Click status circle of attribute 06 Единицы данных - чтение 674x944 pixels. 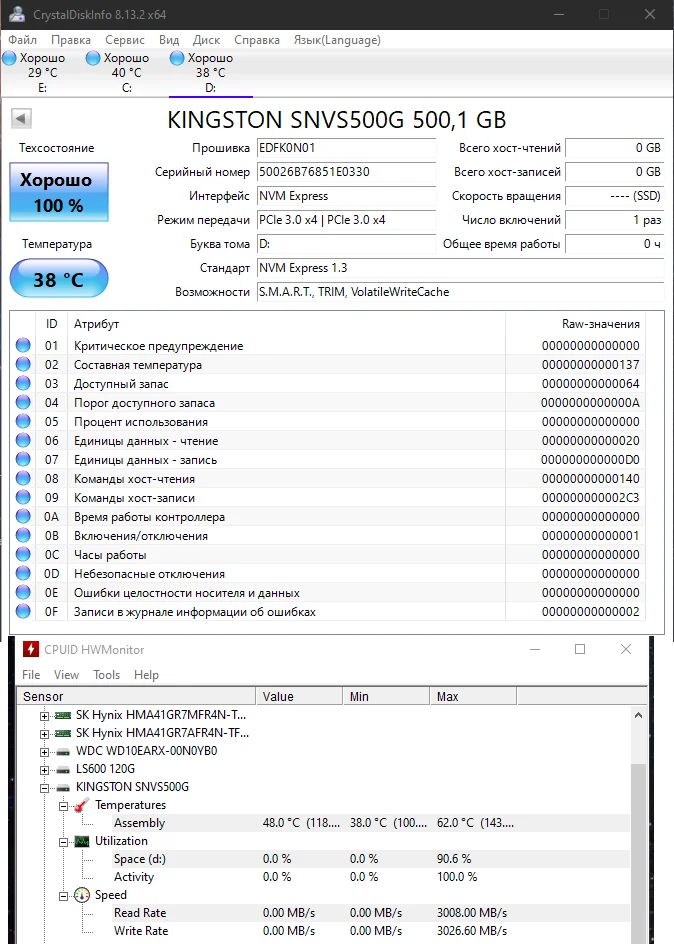pos(23,440)
